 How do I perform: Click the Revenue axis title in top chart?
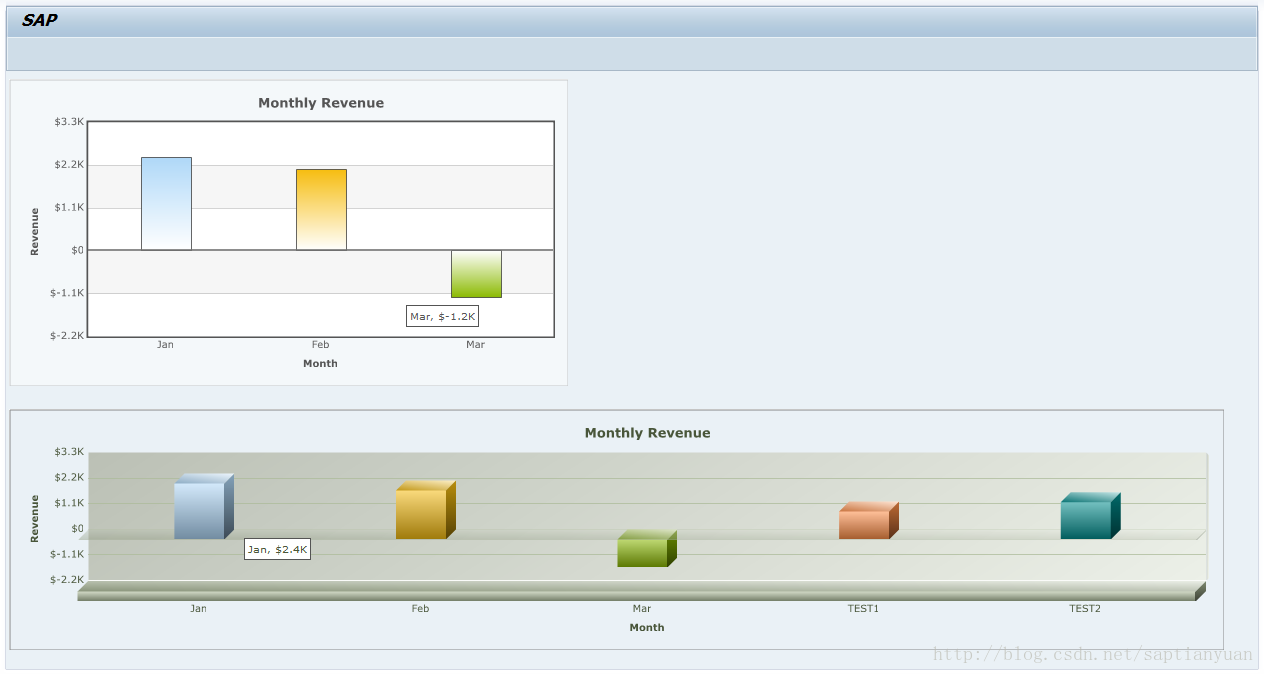coord(35,232)
